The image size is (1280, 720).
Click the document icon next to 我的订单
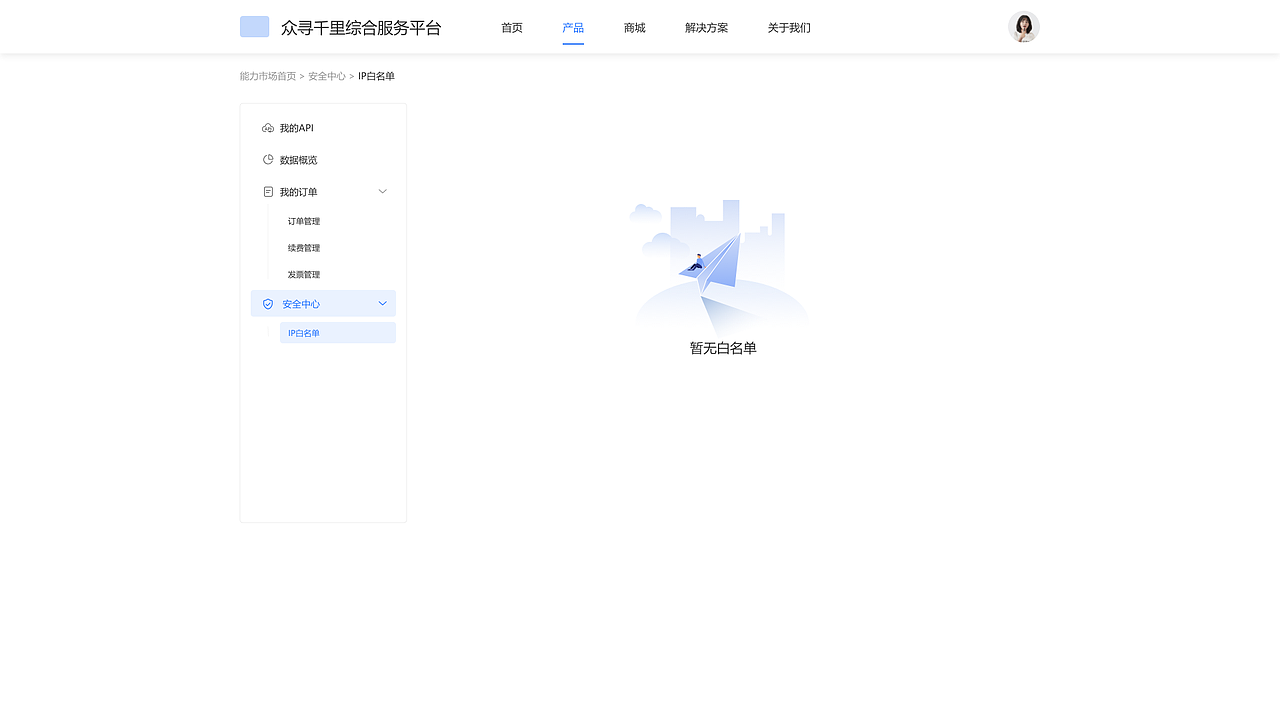(x=267, y=191)
